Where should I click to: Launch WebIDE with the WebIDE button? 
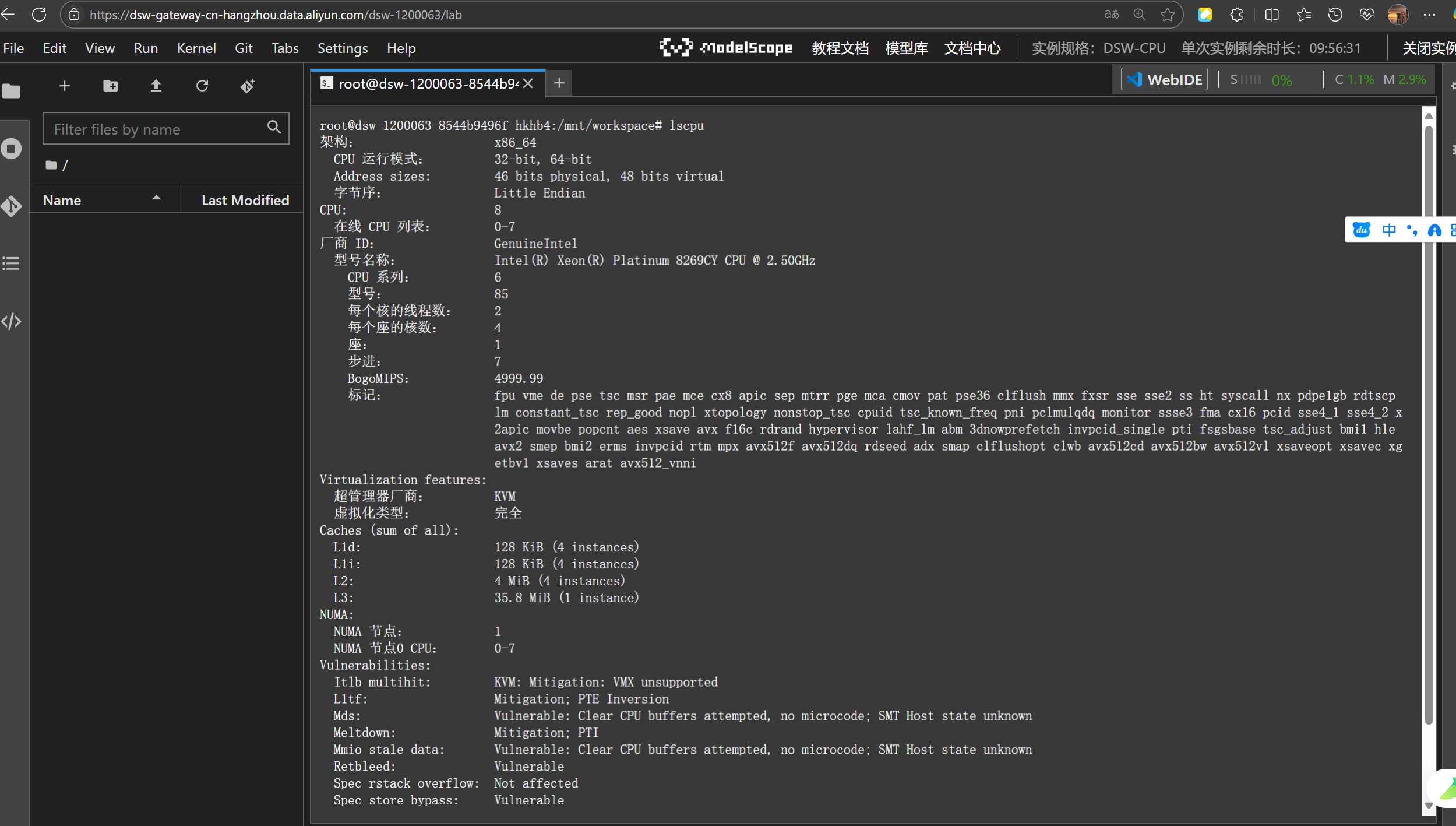pyautogui.click(x=1163, y=79)
